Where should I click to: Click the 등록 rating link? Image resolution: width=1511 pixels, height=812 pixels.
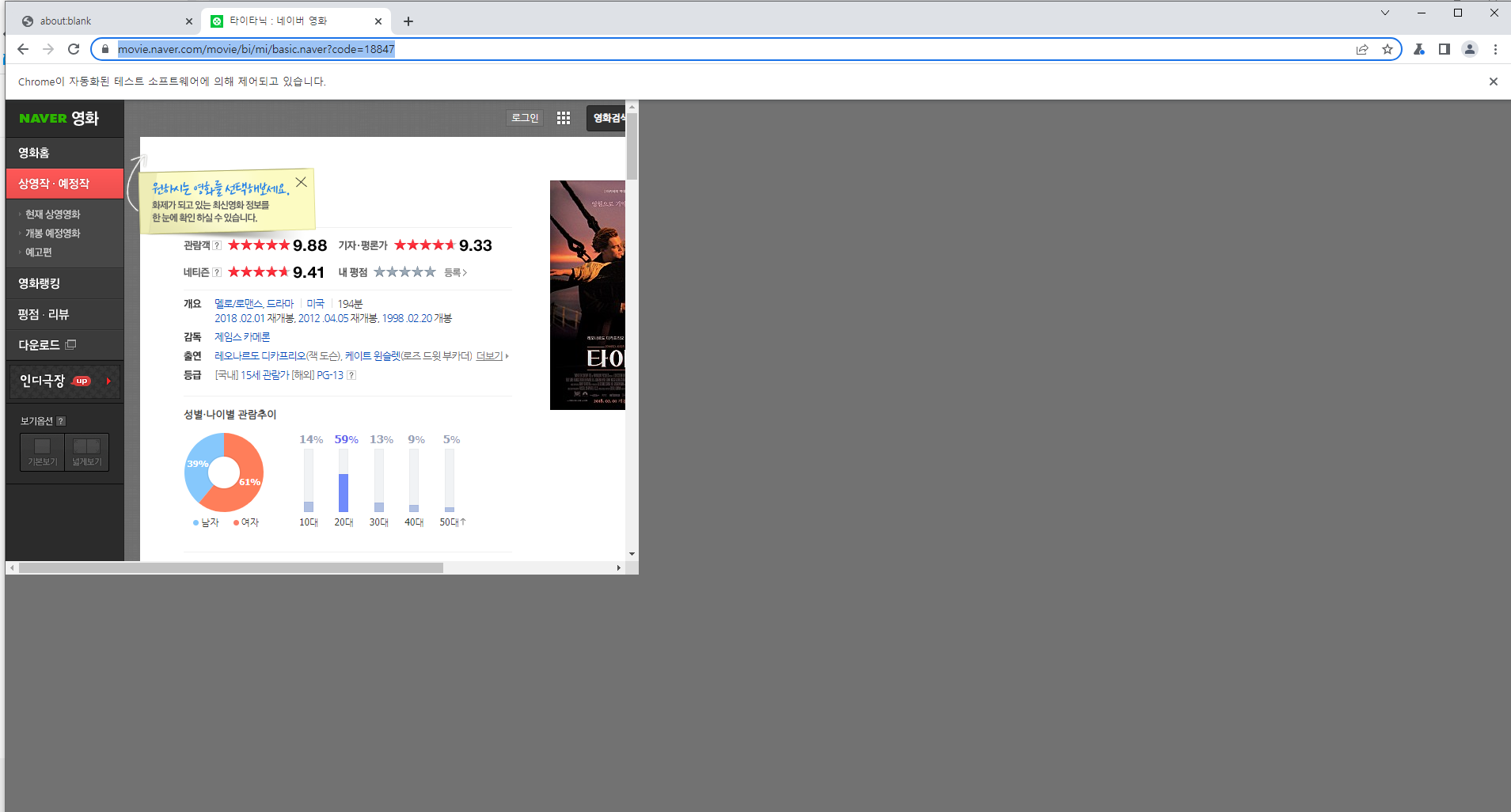tap(455, 272)
